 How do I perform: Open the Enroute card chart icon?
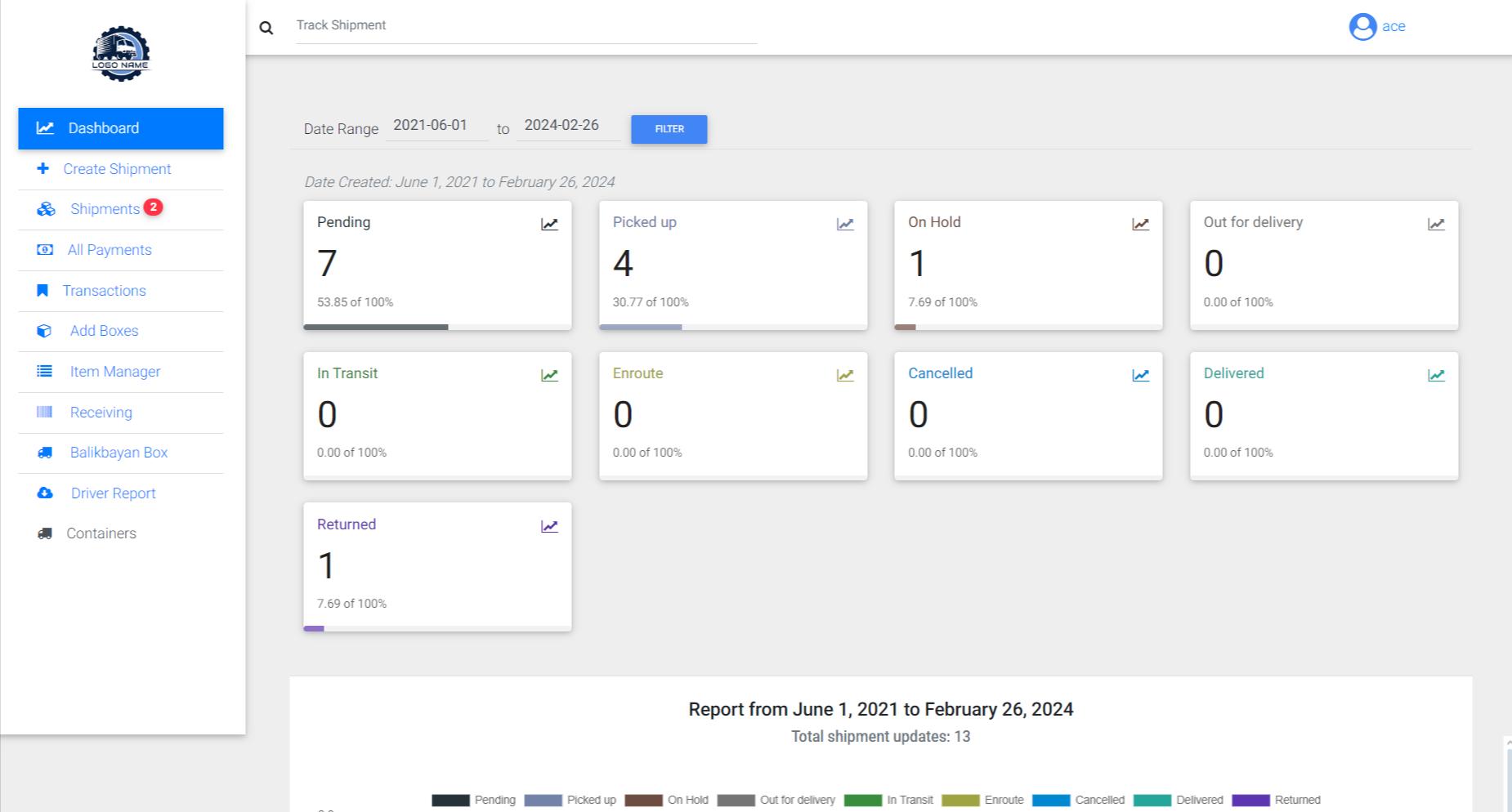845,375
